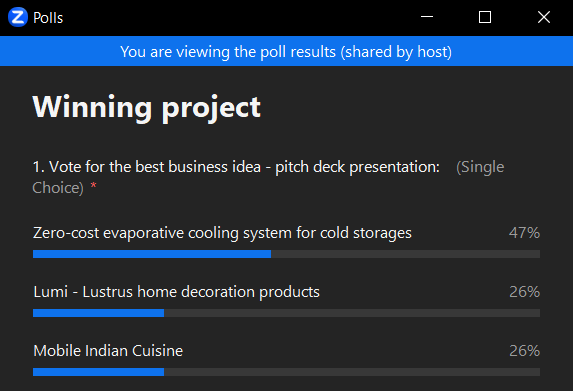Click the Mobile Indian Cuisine 26% percentage
Screen dimensions: 573x391
pyautogui.click(x=524, y=351)
